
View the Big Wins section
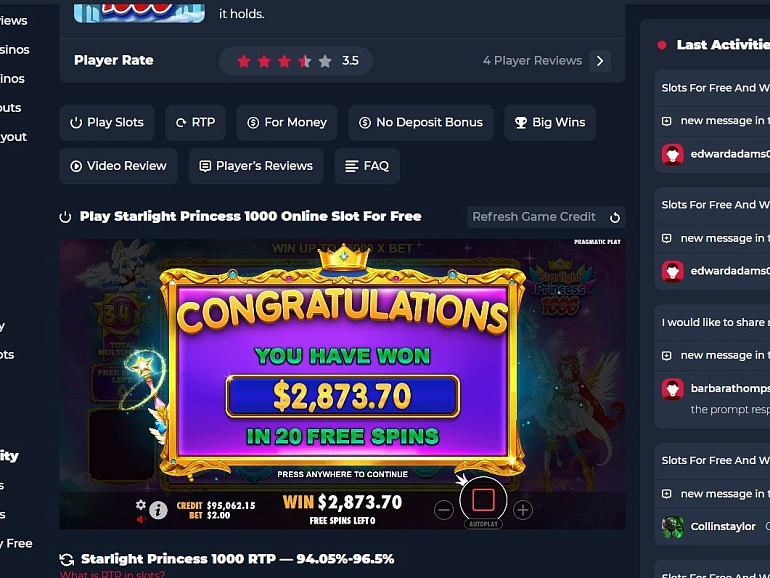tap(550, 122)
